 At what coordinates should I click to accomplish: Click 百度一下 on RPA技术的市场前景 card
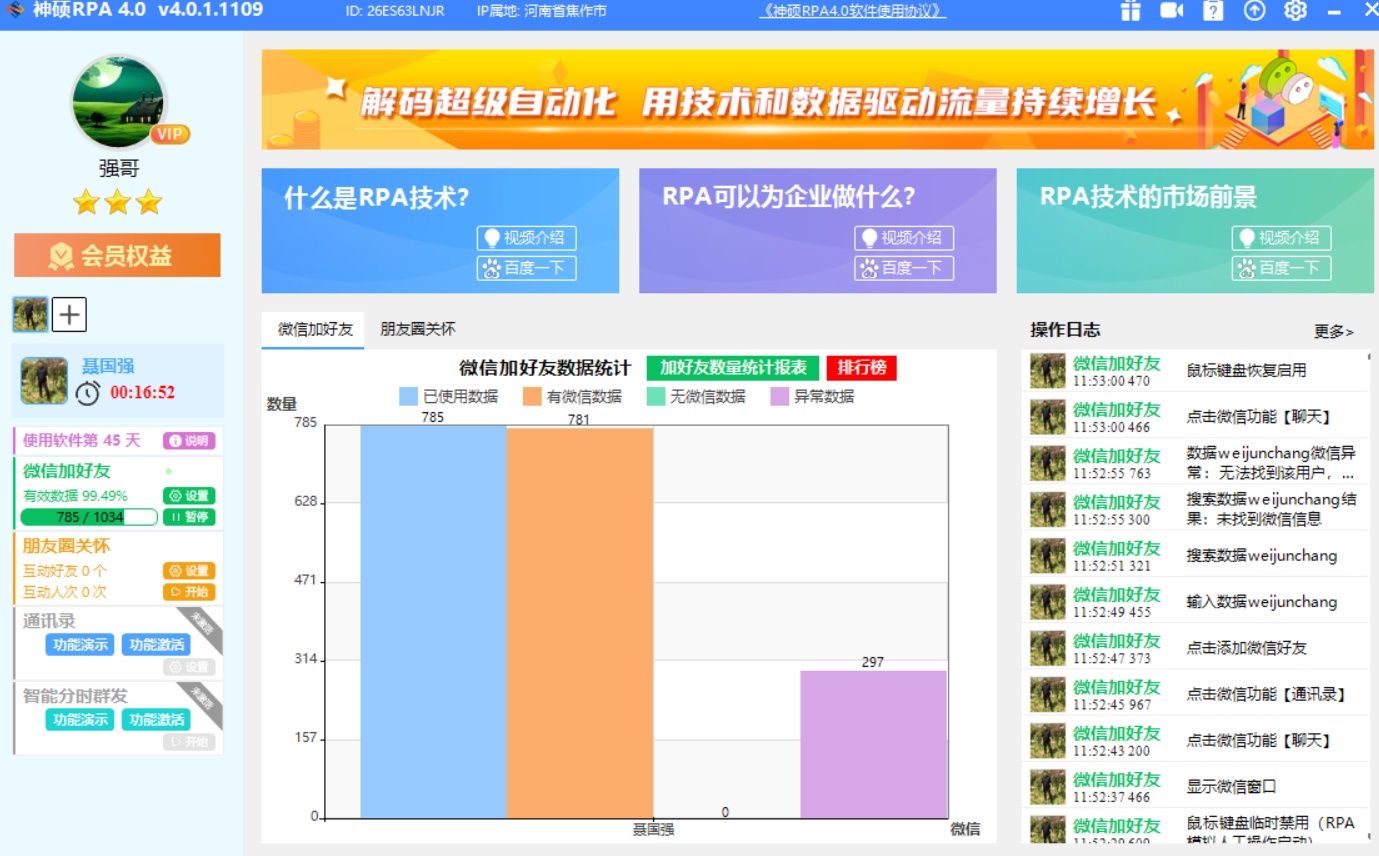[x=1282, y=268]
